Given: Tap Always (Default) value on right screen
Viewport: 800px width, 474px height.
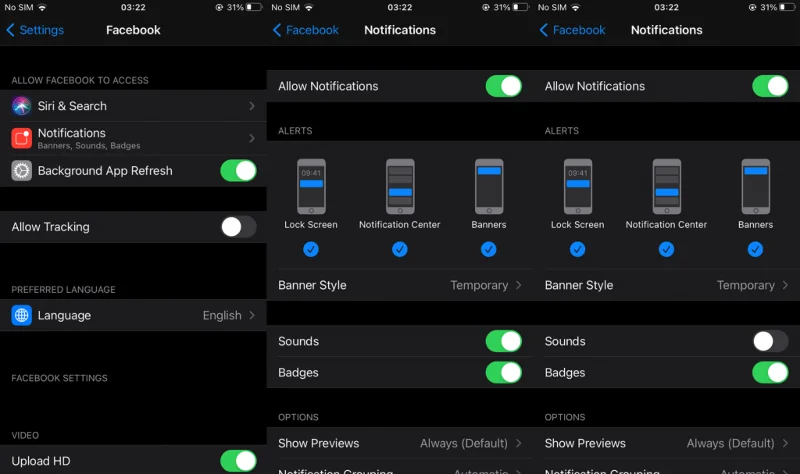Looking at the screenshot, I should pos(731,443).
